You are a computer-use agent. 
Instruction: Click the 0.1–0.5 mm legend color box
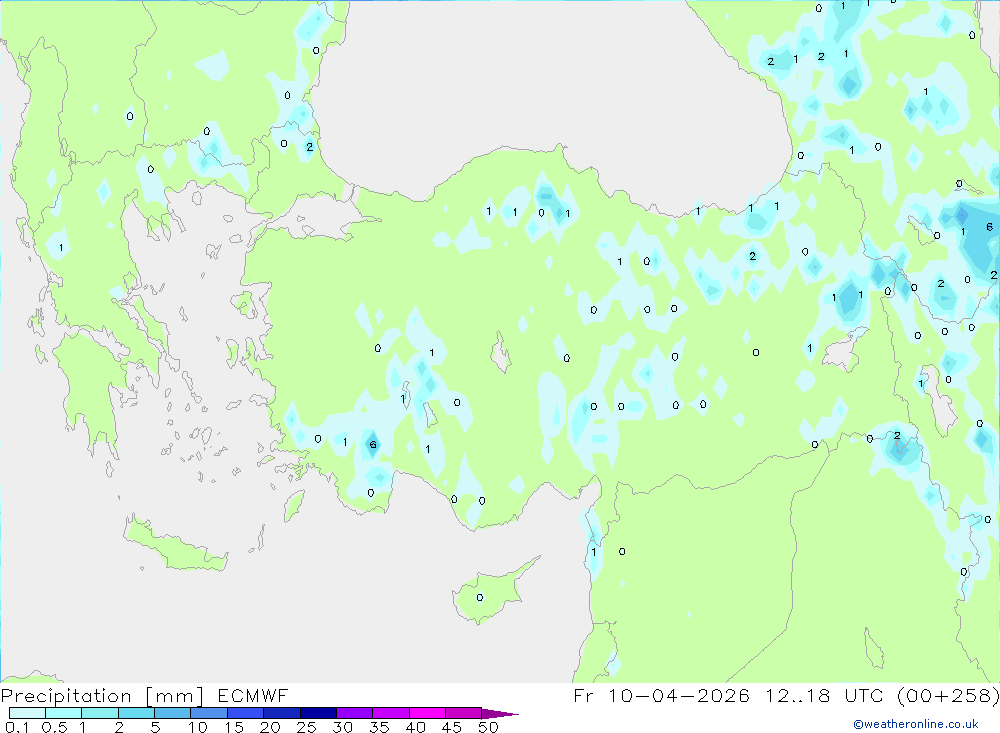click(x=27, y=713)
